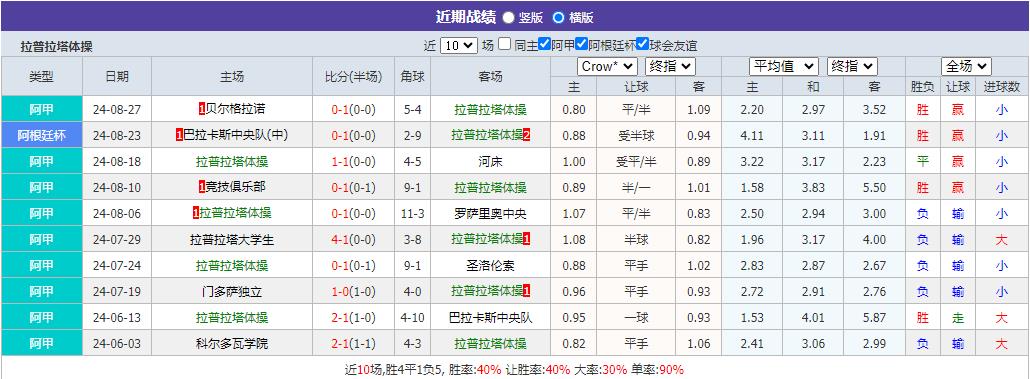
Task: Select the 横版 radio button
Action: 558,18
